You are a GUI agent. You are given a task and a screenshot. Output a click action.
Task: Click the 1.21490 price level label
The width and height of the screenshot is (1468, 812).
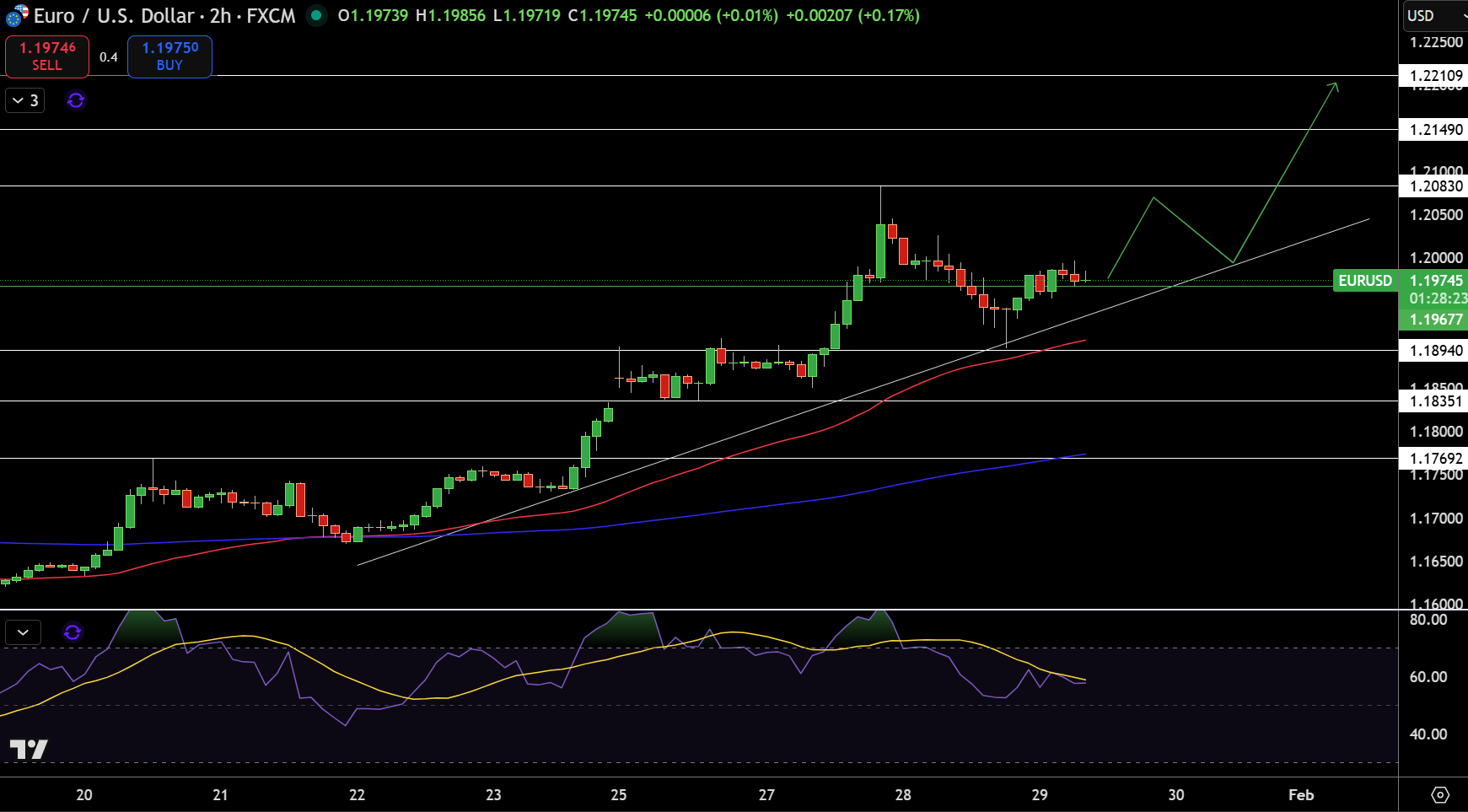(x=1433, y=130)
